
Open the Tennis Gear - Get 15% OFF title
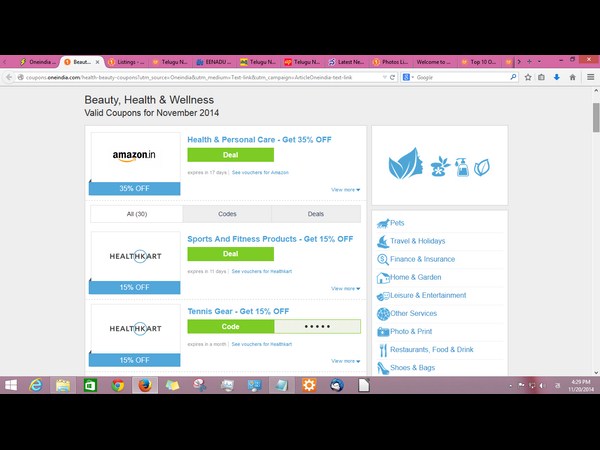tap(238, 311)
